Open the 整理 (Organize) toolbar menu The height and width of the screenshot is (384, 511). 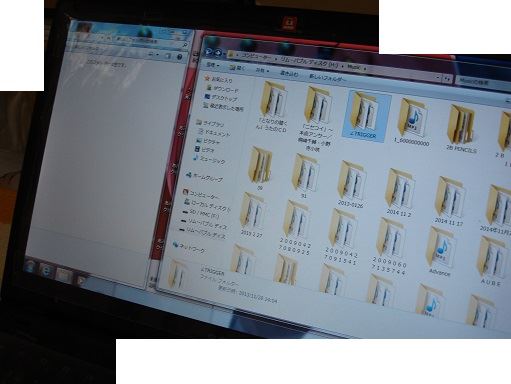pyautogui.click(x=212, y=65)
